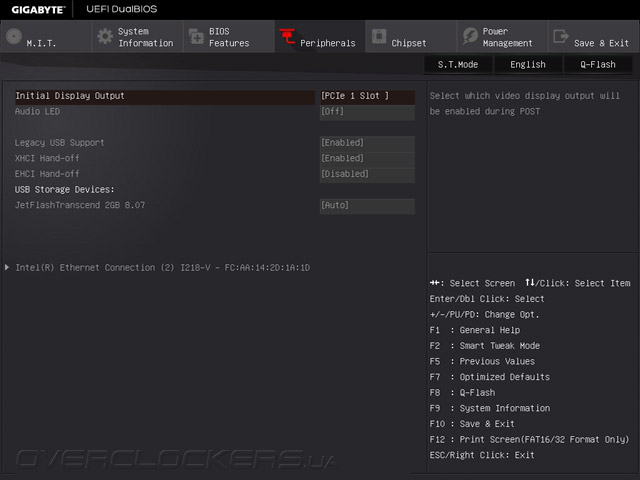Change the Legacy USB Support Enabled value
Screen dimensions: 640x480
367,142
